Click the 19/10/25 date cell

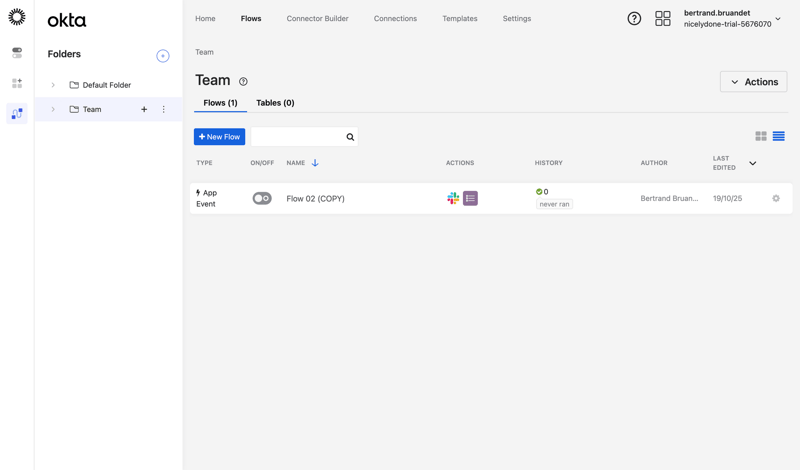point(727,198)
